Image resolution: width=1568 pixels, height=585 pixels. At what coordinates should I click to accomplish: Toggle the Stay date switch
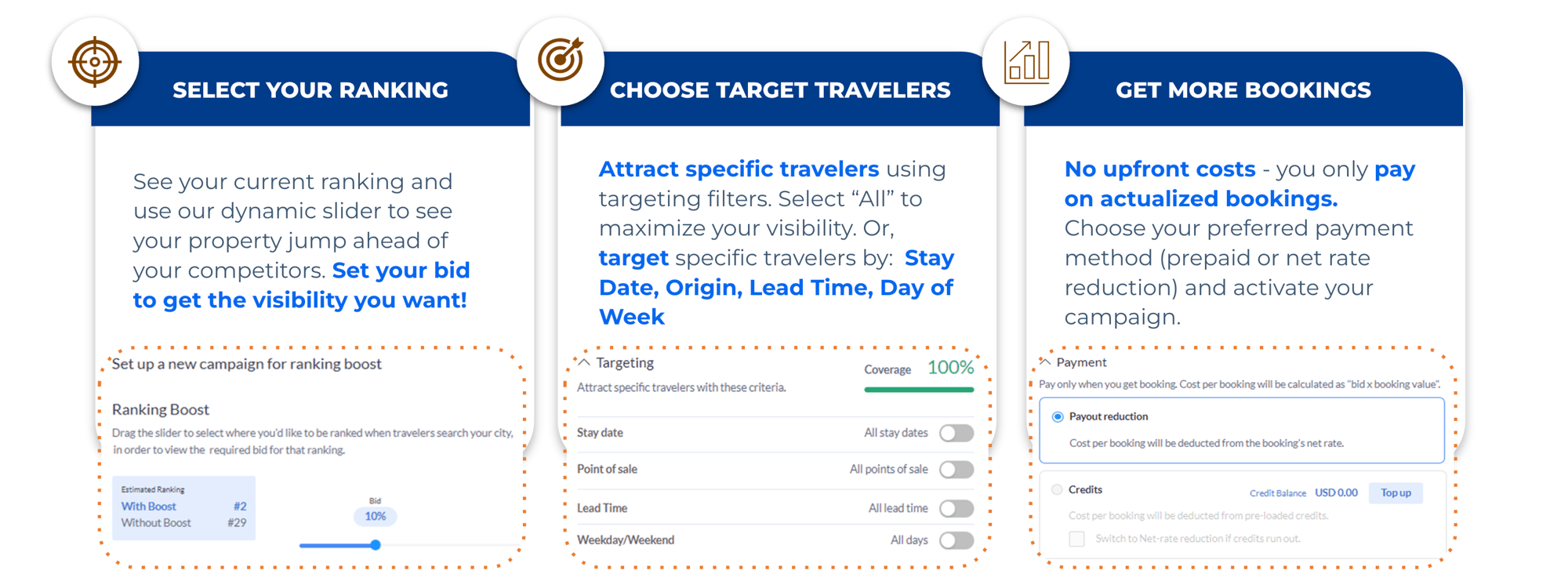click(x=956, y=433)
